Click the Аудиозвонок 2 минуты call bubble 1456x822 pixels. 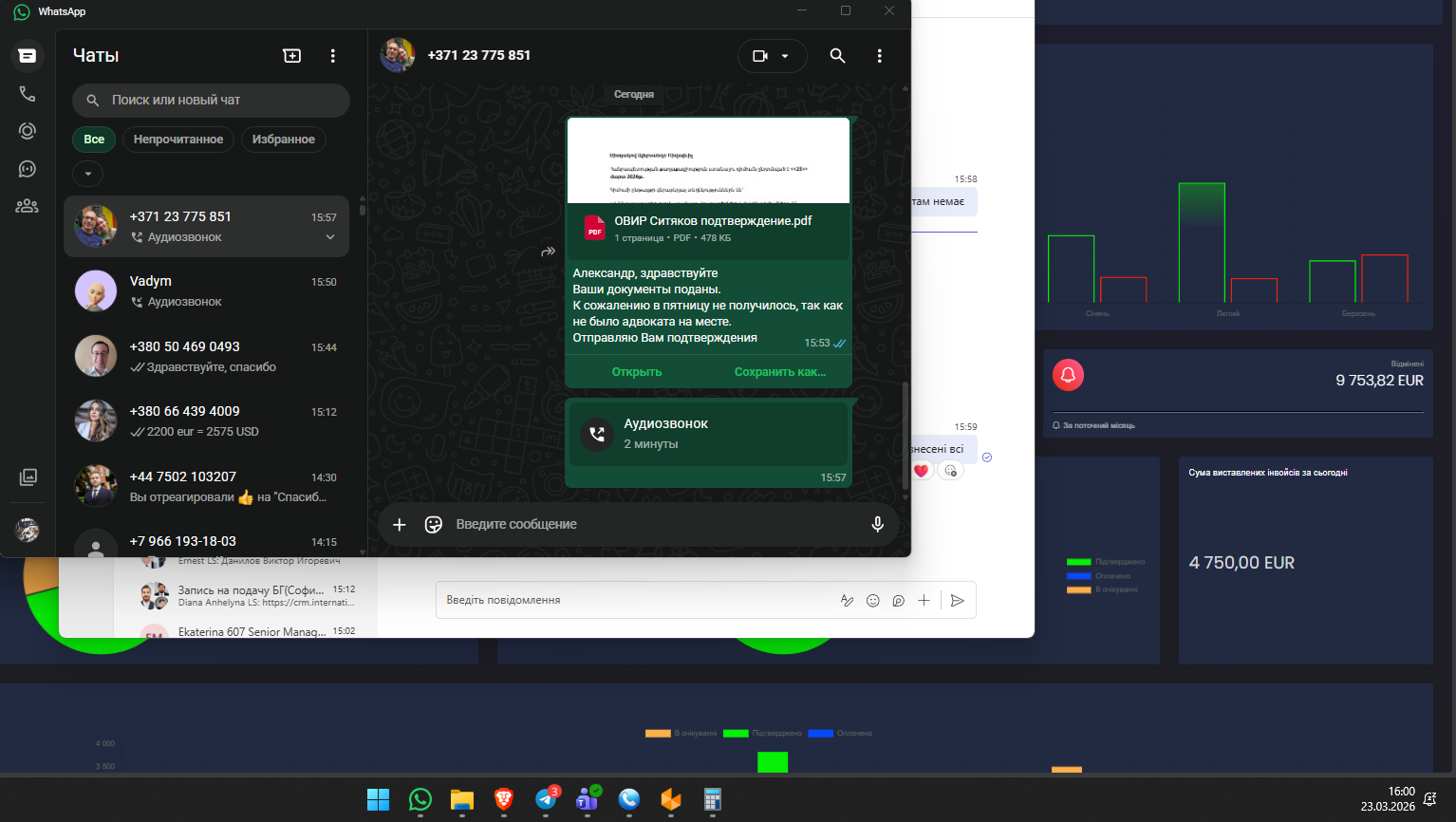click(x=708, y=434)
